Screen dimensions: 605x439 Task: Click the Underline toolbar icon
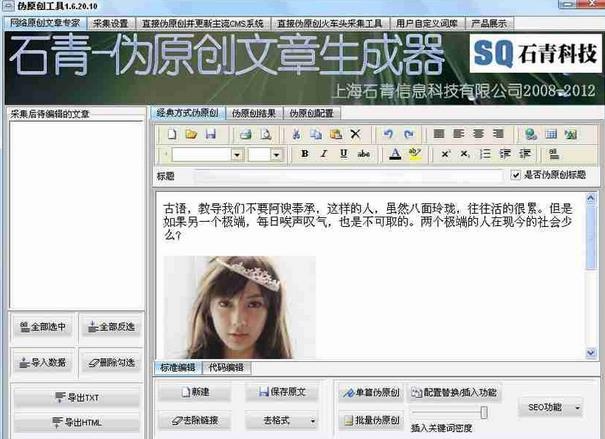[x=344, y=154]
